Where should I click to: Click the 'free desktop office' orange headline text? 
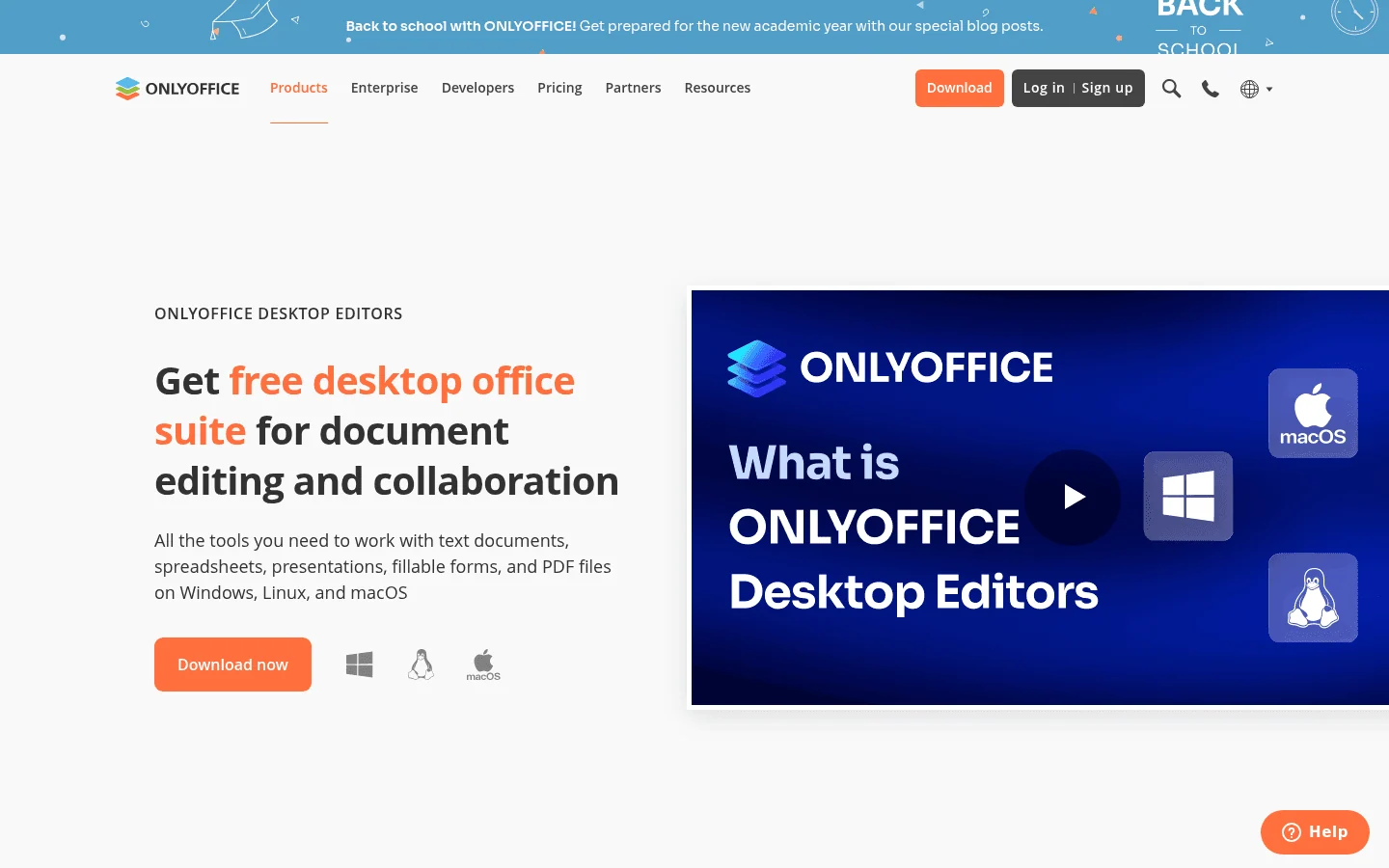click(402, 381)
